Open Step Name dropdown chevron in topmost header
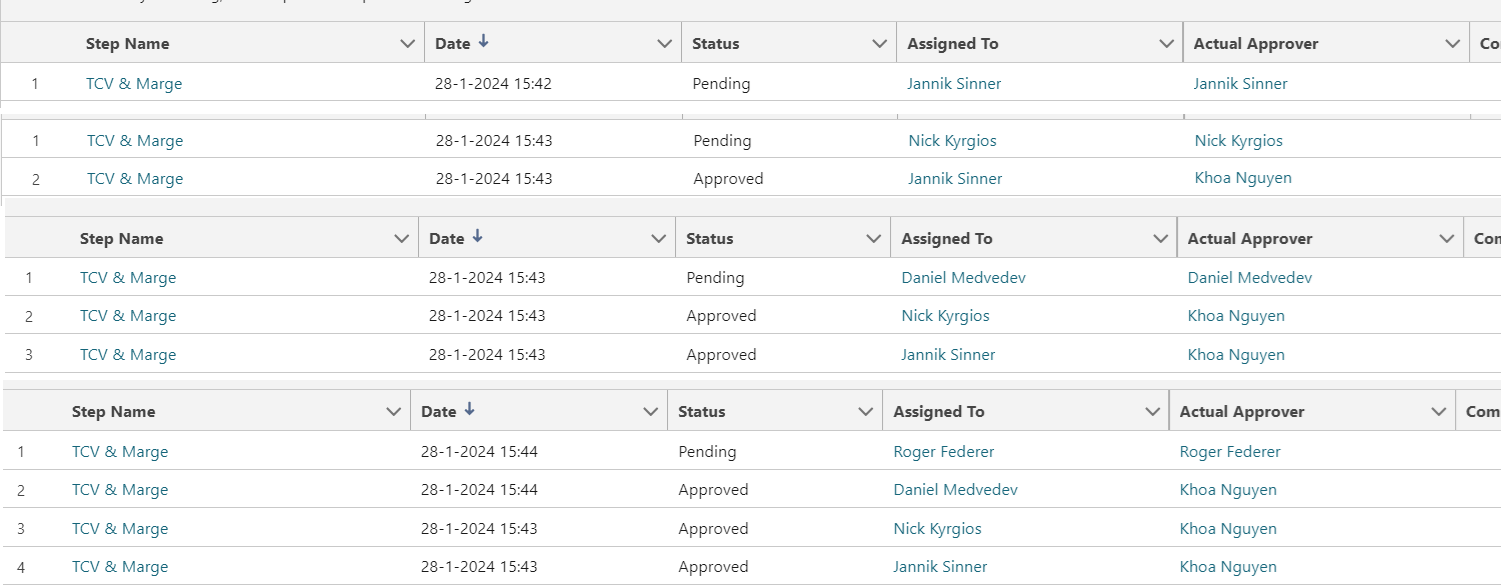This screenshot has height=585, width=1501. pos(407,44)
